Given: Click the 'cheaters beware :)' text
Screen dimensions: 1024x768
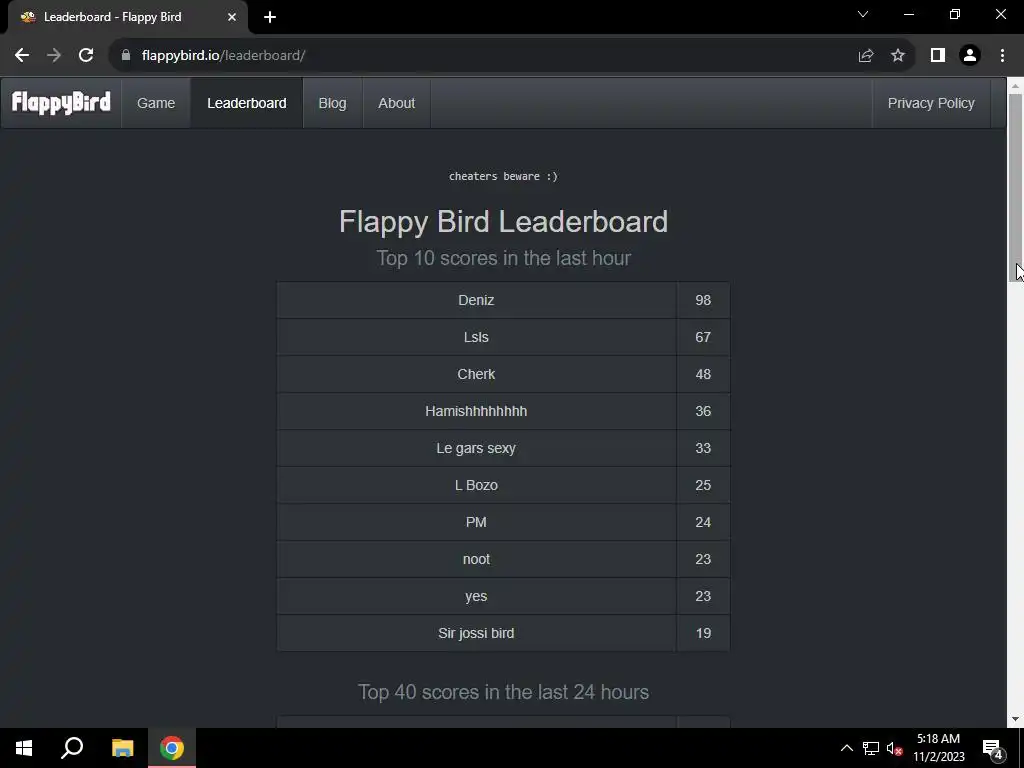Looking at the screenshot, I should pos(504,176).
